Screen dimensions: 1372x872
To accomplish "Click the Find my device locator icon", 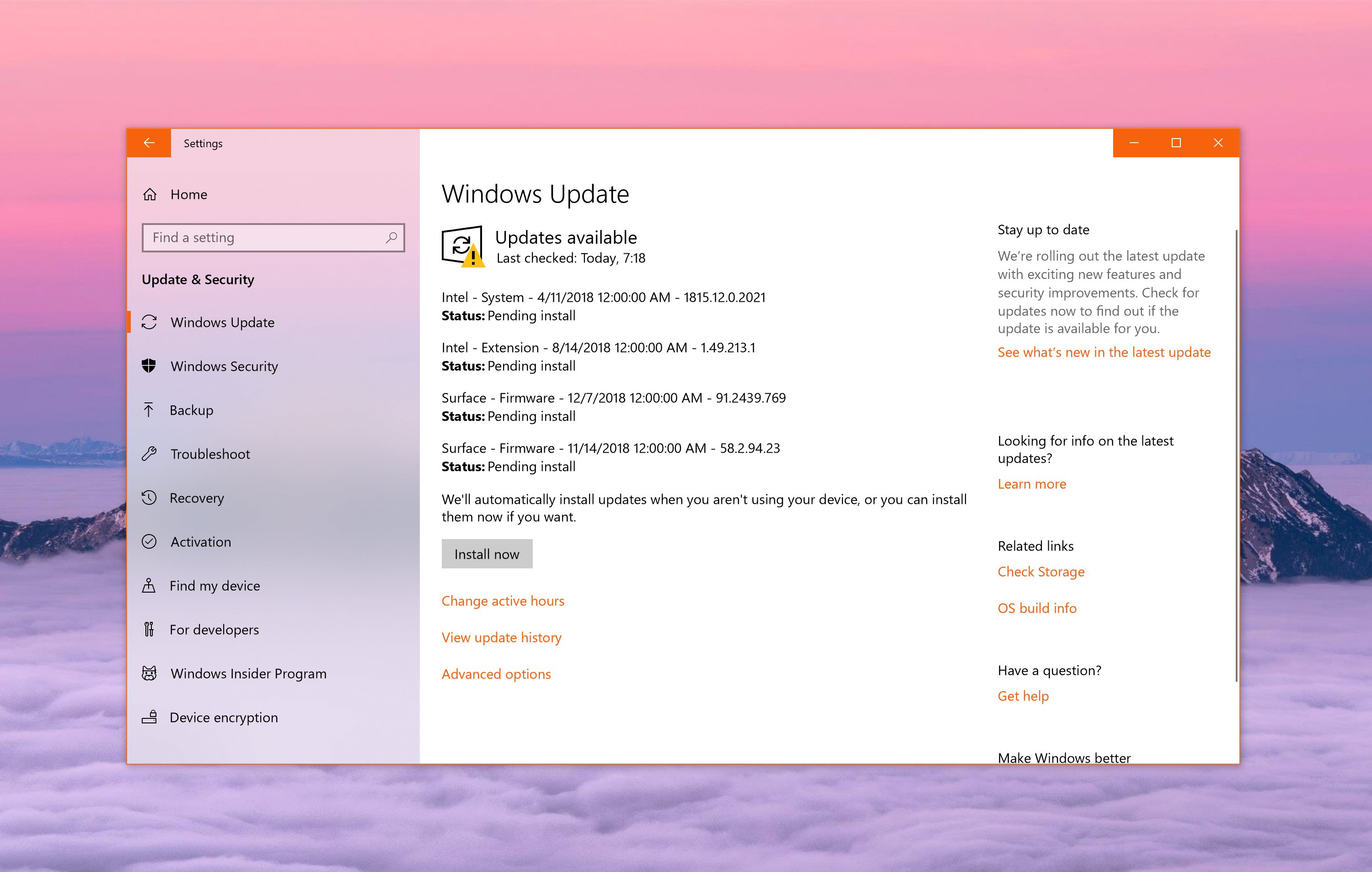I will pyautogui.click(x=149, y=585).
